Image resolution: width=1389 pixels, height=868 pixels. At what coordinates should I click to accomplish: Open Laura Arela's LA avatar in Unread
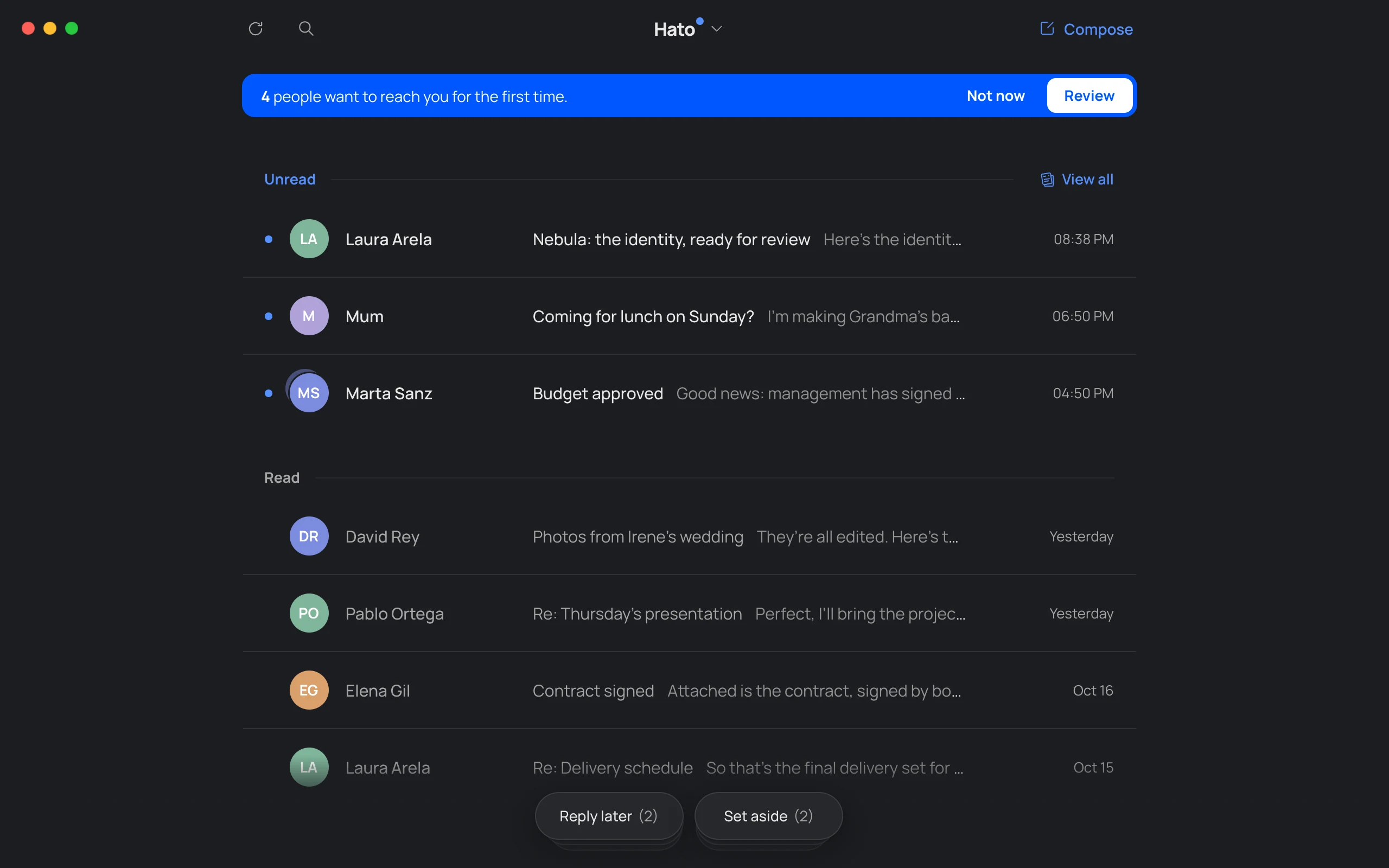[309, 239]
